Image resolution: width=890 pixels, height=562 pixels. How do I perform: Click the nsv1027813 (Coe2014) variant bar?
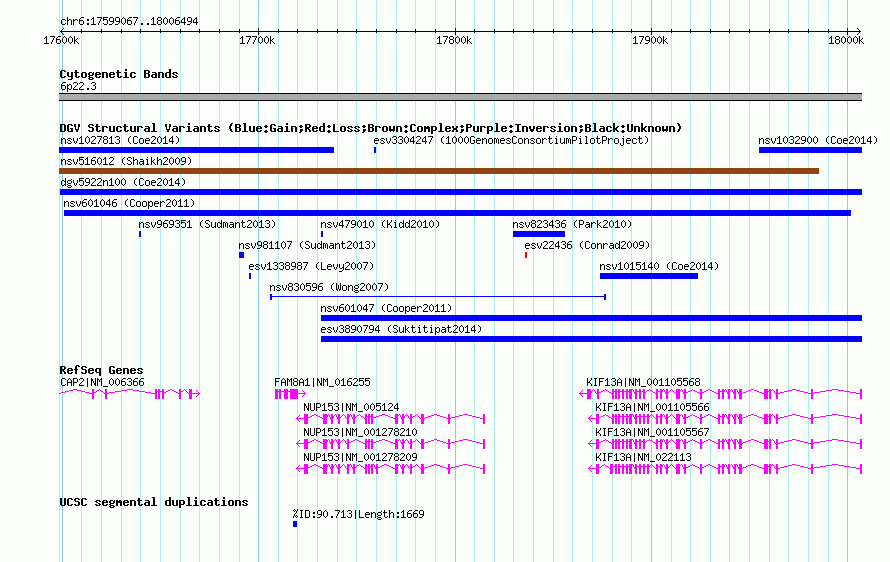[196, 150]
